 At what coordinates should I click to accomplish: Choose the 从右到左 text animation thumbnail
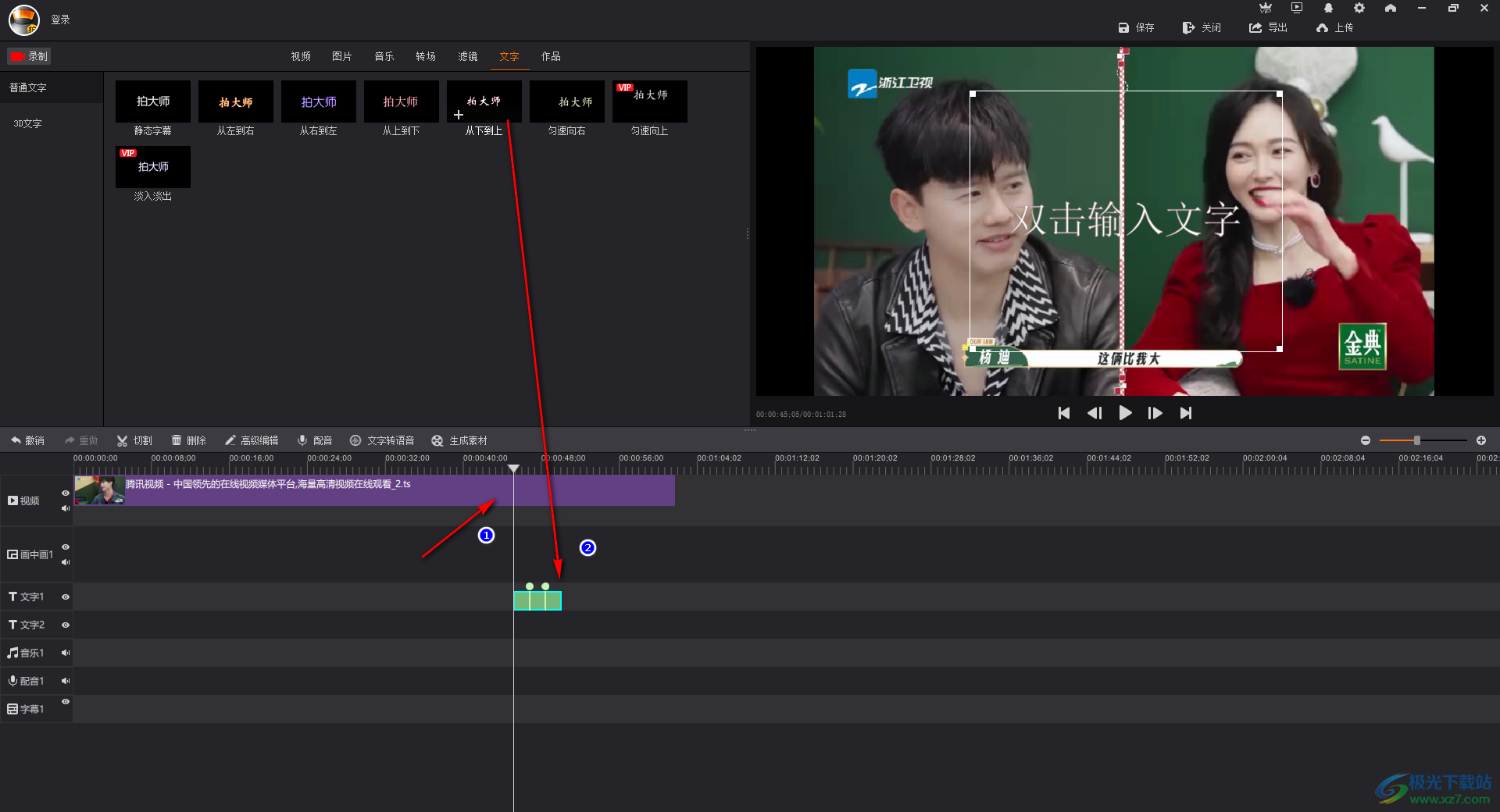pos(319,101)
